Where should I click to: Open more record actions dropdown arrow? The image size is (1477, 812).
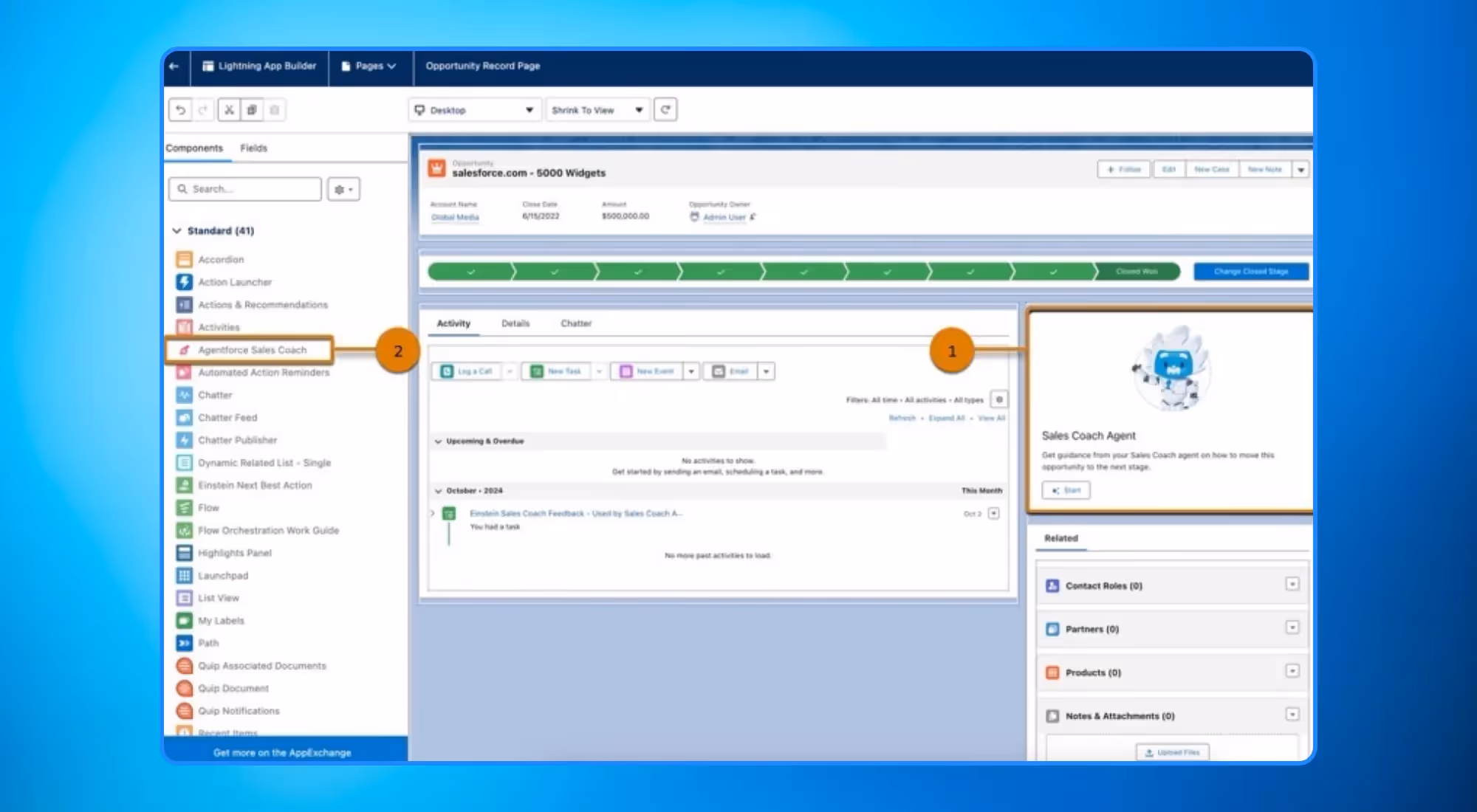(1301, 170)
